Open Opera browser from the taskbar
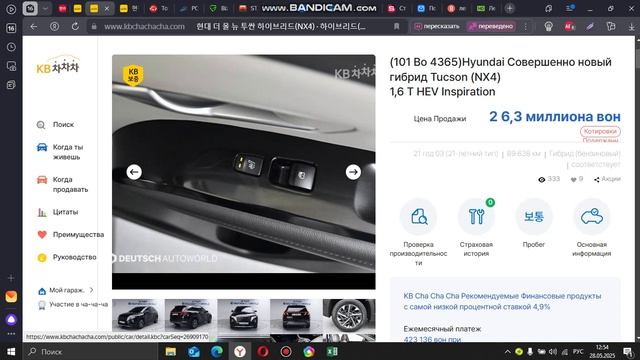640x360 pixels. point(263,351)
